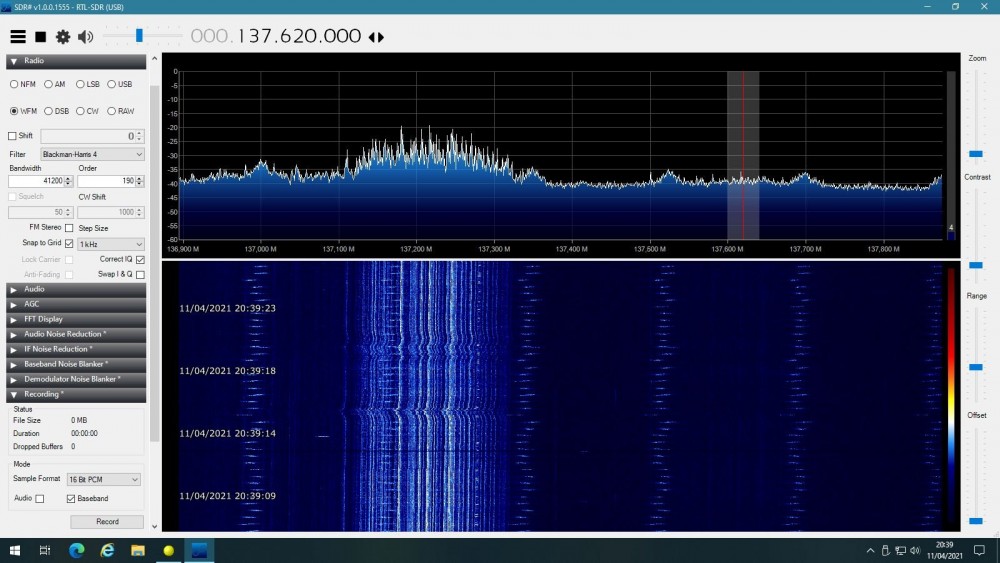Image resolution: width=1000 pixels, height=563 pixels.
Task: Open Task View on taskbar
Action: (45, 550)
